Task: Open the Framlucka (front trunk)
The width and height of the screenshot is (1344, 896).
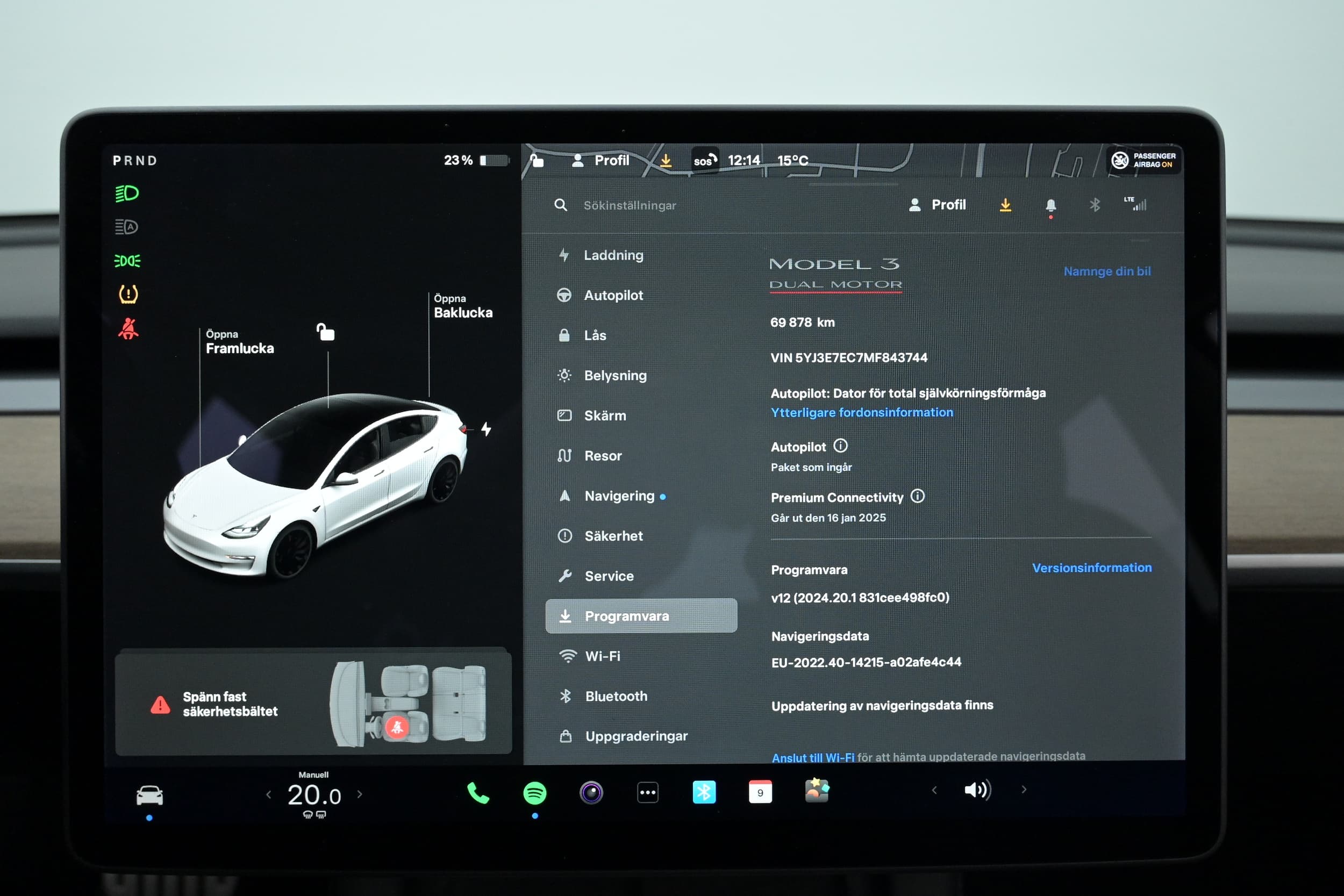Action: click(x=239, y=342)
